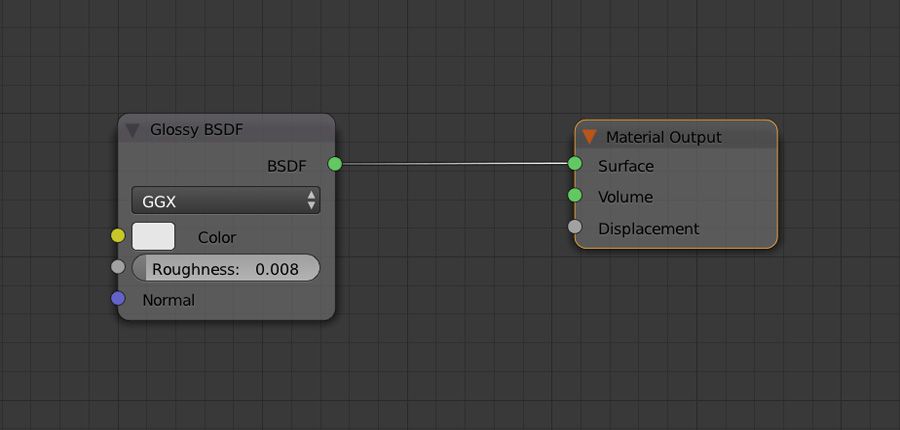Click the Surface input socket
Image resolution: width=900 pixels, height=430 pixels.
click(x=575, y=164)
